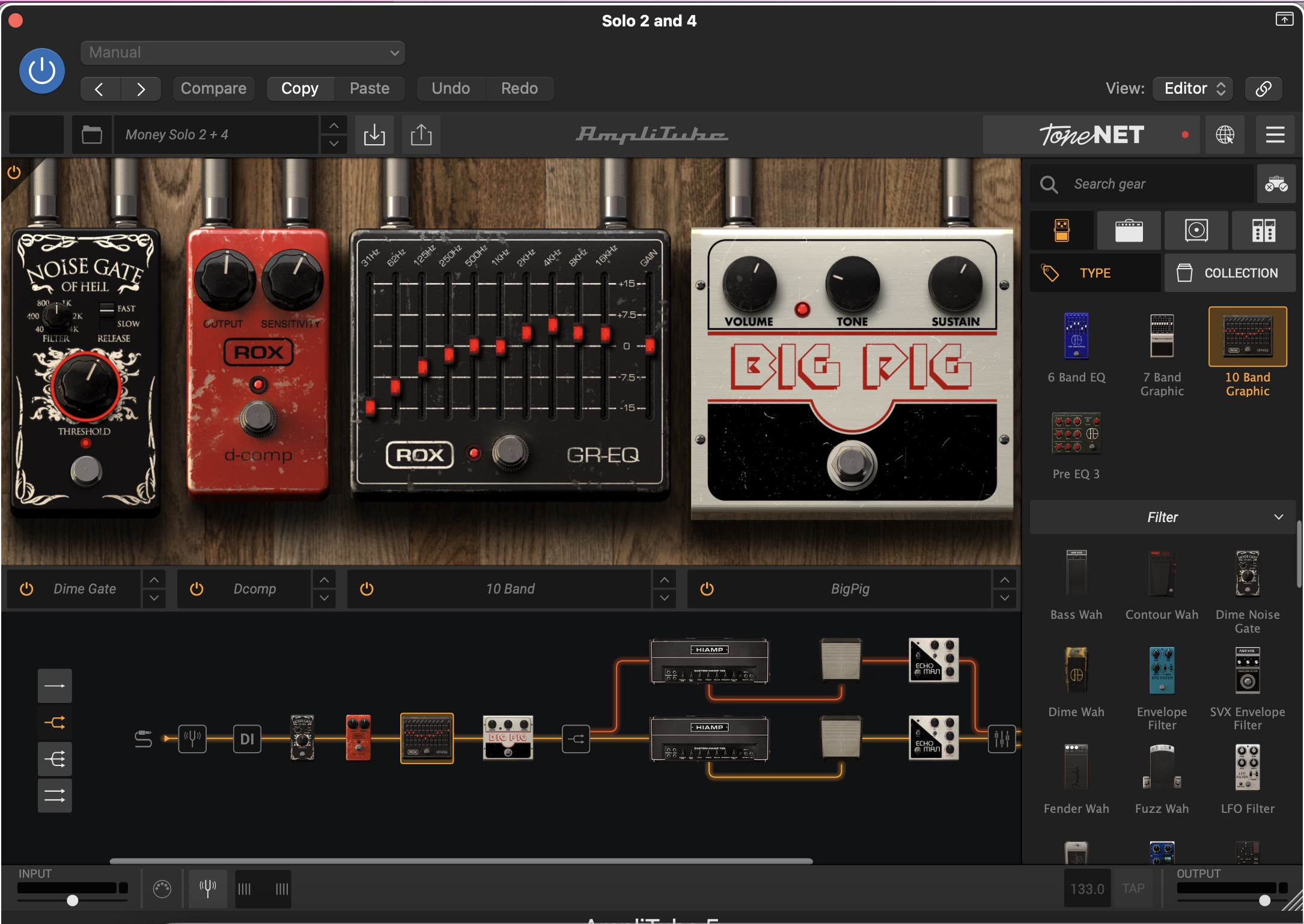Open the preset folder browser icon
Screen dimensions: 1304x924
coord(91,135)
